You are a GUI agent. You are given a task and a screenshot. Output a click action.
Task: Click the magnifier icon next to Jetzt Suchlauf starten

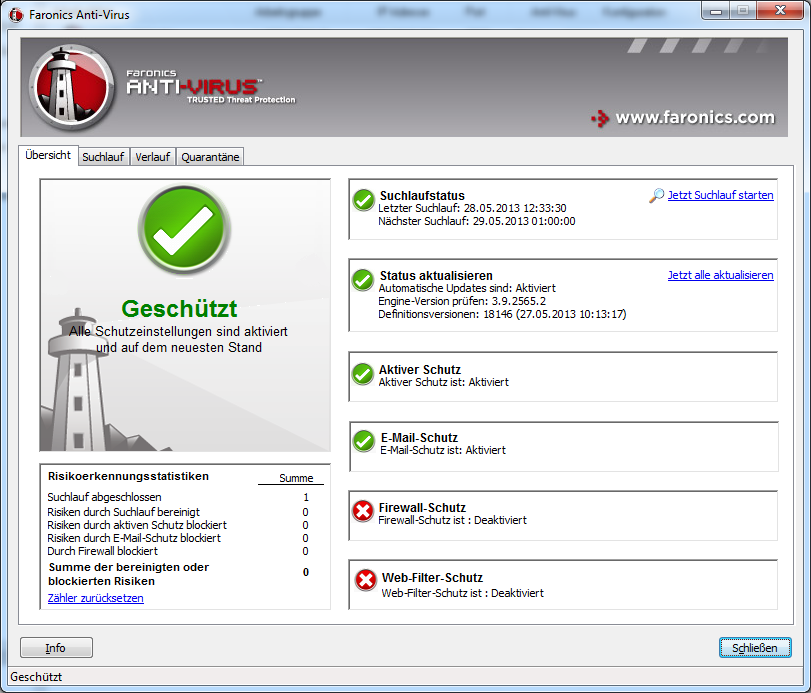tap(656, 195)
